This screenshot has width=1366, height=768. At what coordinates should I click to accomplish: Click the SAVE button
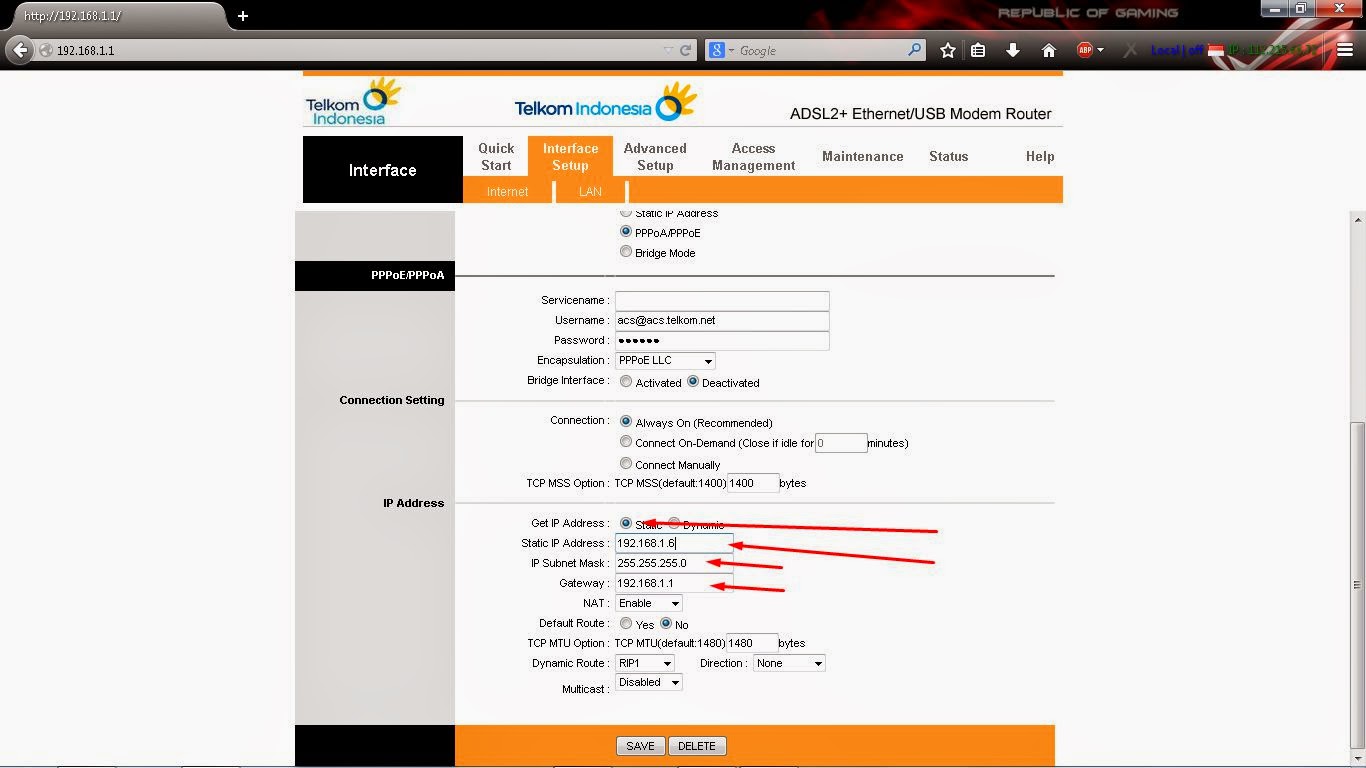click(640, 746)
